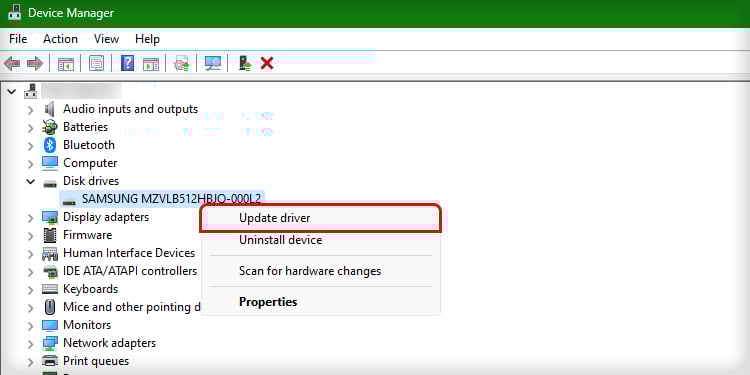
Task: Click the root computer node icon
Action: click(31, 91)
